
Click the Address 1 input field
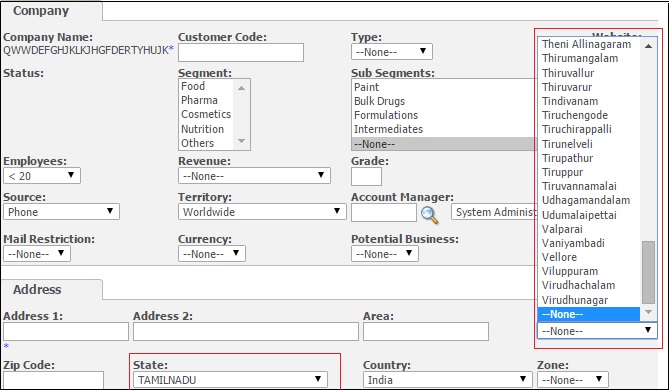point(66,332)
